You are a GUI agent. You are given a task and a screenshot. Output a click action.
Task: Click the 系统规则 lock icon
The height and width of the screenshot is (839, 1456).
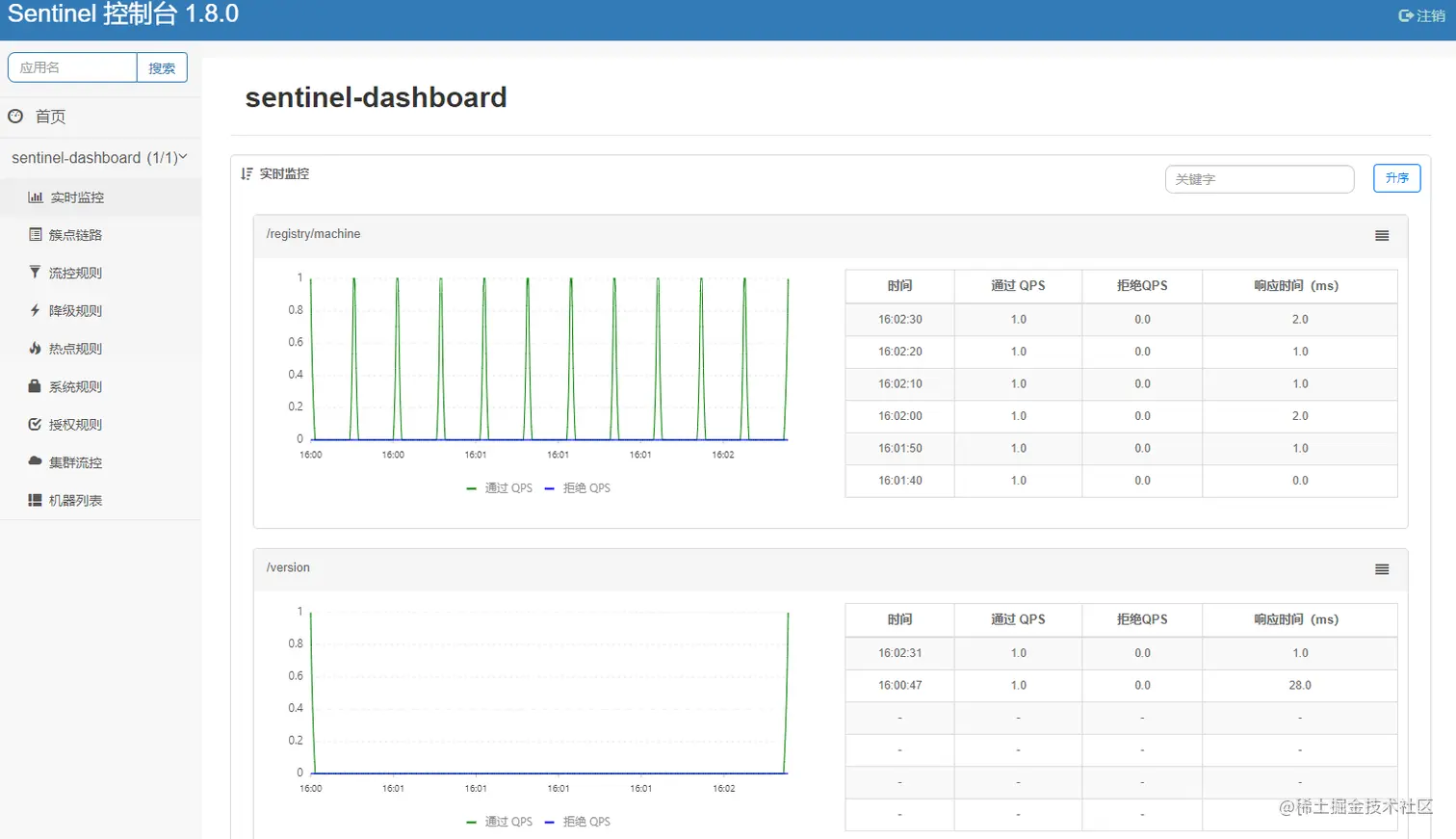[36, 385]
